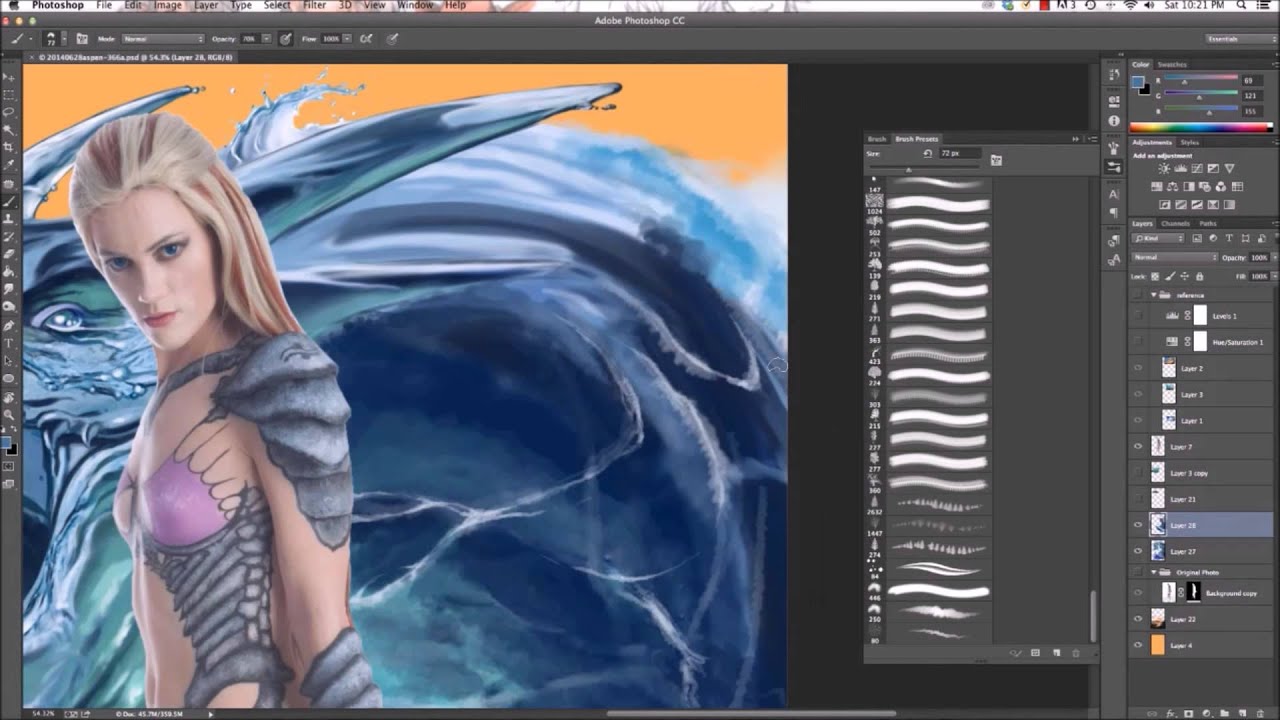Hide Layer 7

(1138, 447)
